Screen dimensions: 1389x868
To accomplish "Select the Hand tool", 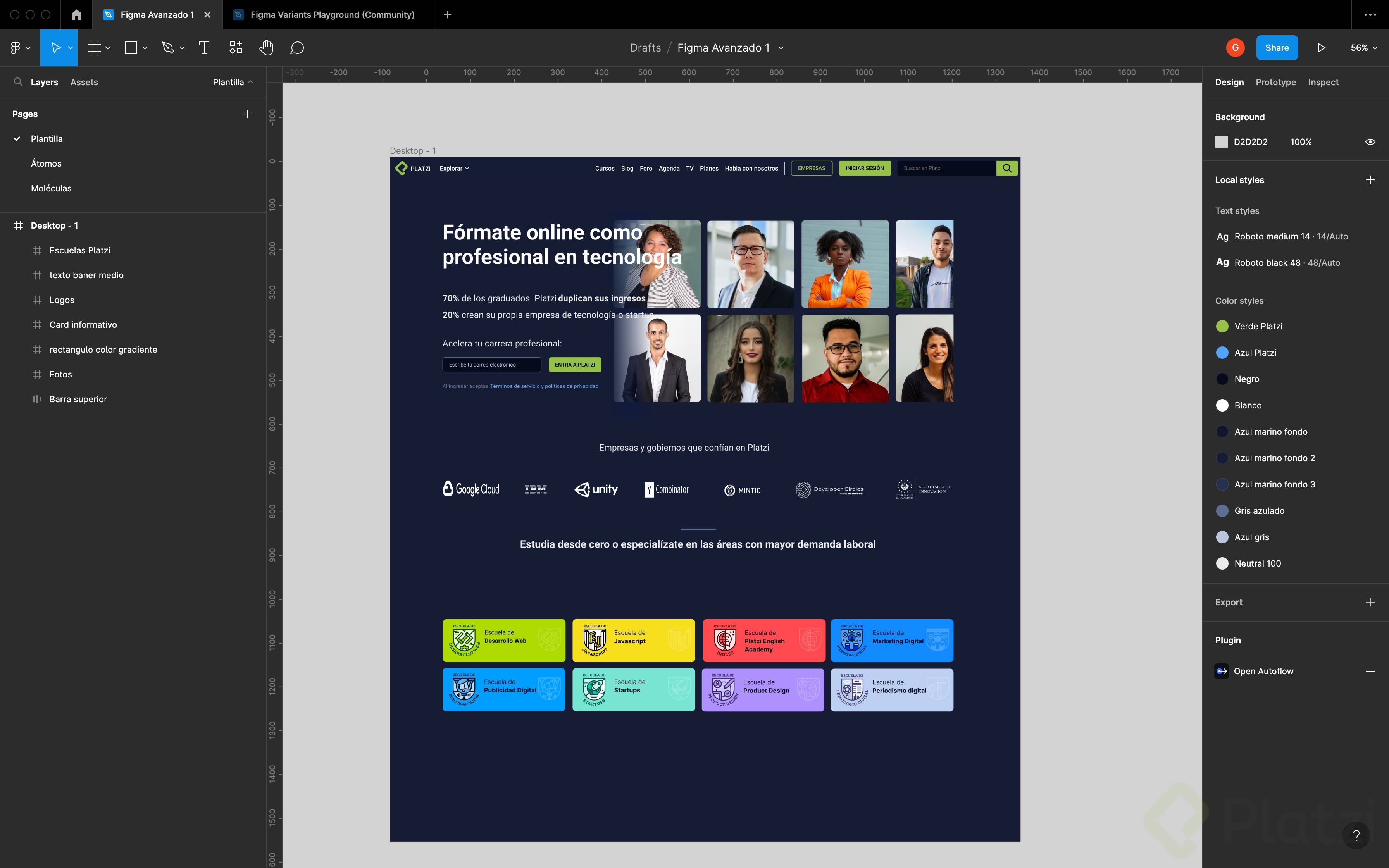I will pyautogui.click(x=266, y=48).
